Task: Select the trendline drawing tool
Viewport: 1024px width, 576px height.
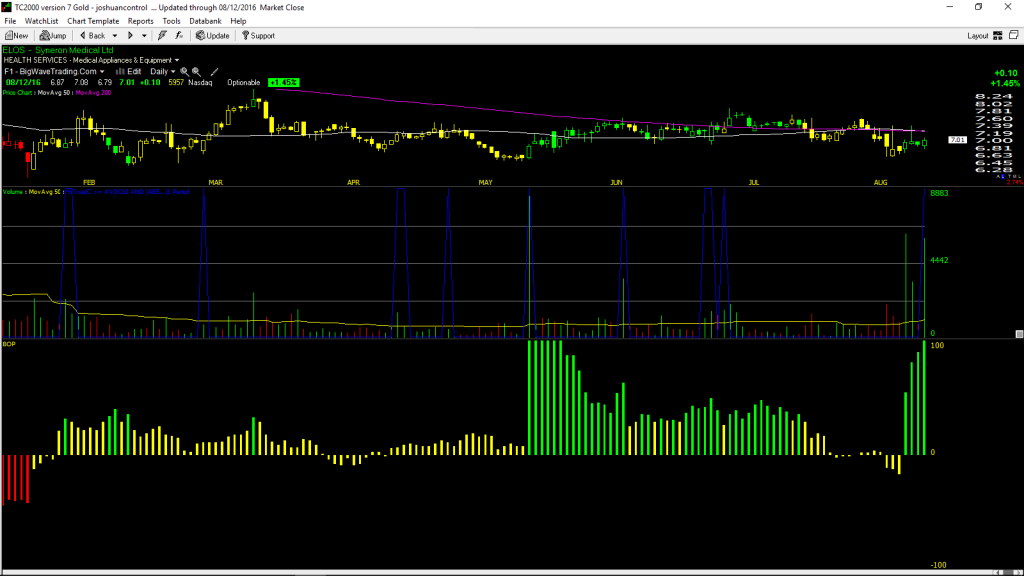Action: click(x=214, y=72)
